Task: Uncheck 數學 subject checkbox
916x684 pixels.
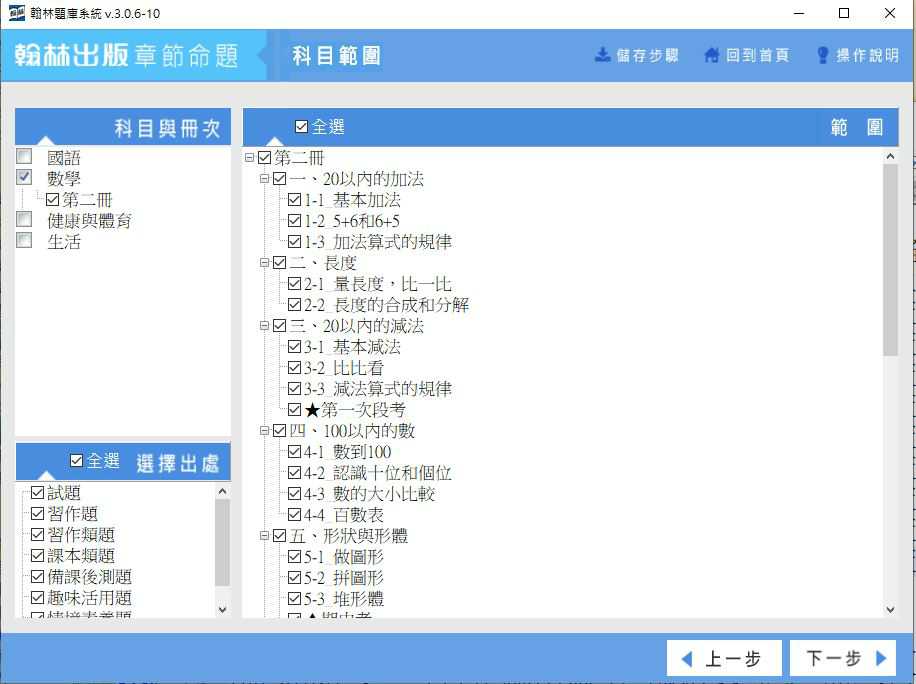Action: 24,177
